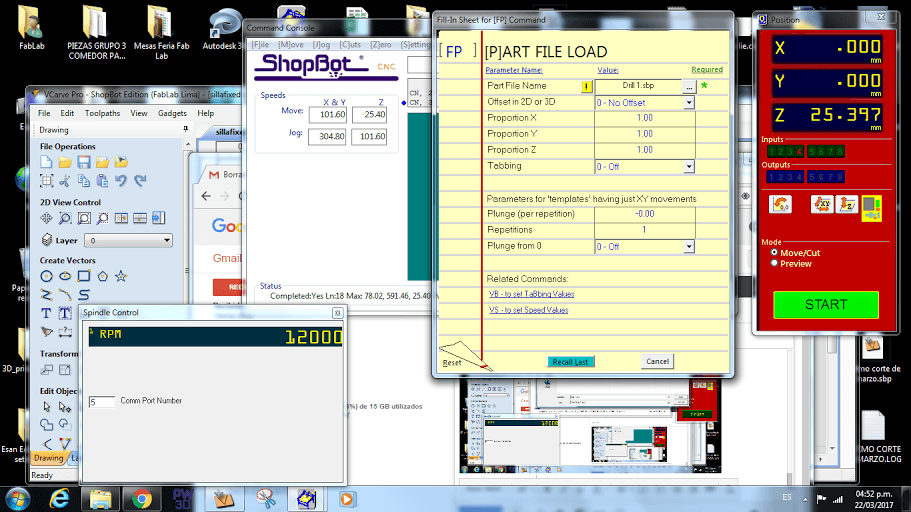The height and width of the screenshot is (512, 911).
Task: Select the Pan view tool in VCarve
Action: point(46,218)
